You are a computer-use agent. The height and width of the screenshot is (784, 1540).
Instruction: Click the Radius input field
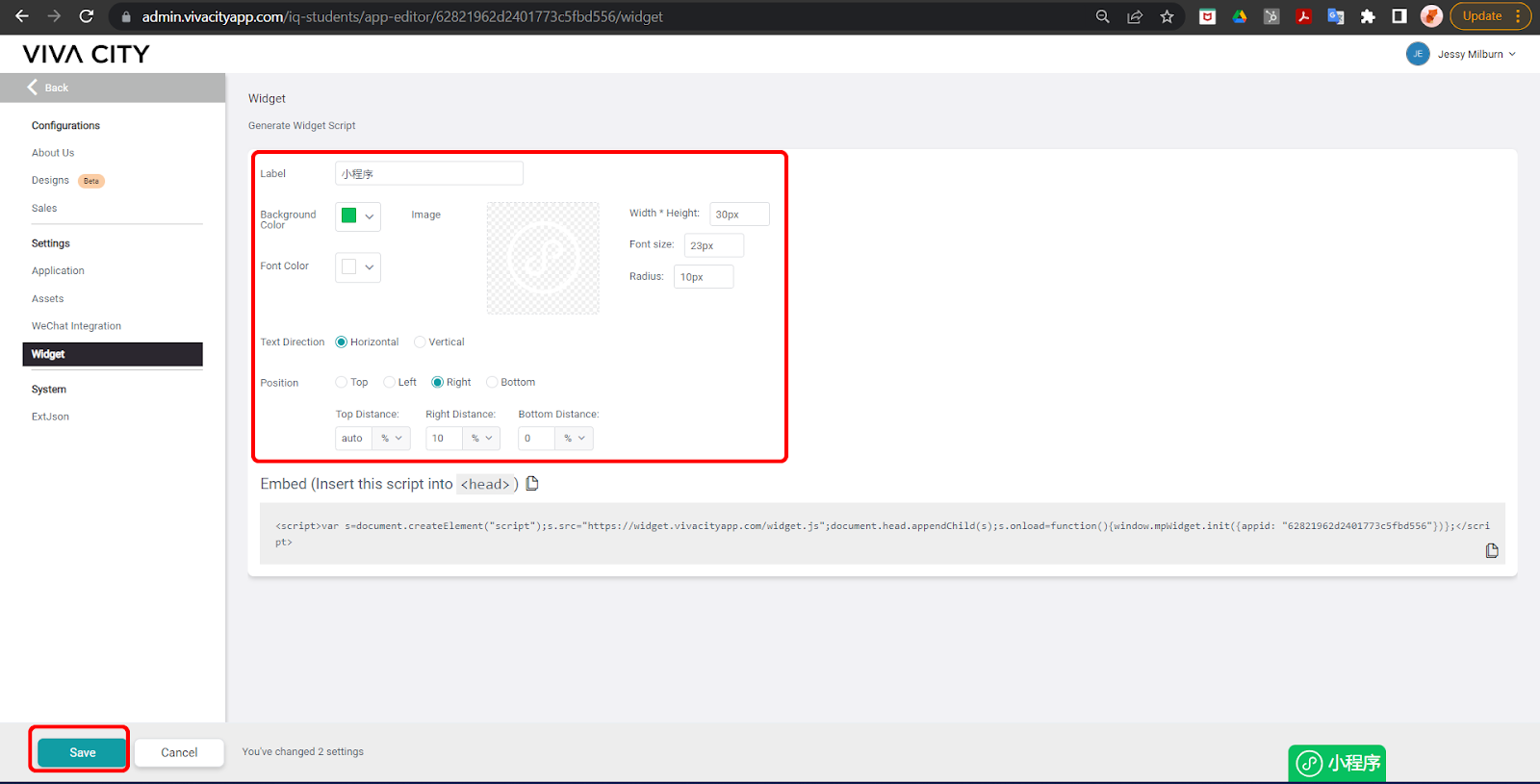pyautogui.click(x=704, y=277)
